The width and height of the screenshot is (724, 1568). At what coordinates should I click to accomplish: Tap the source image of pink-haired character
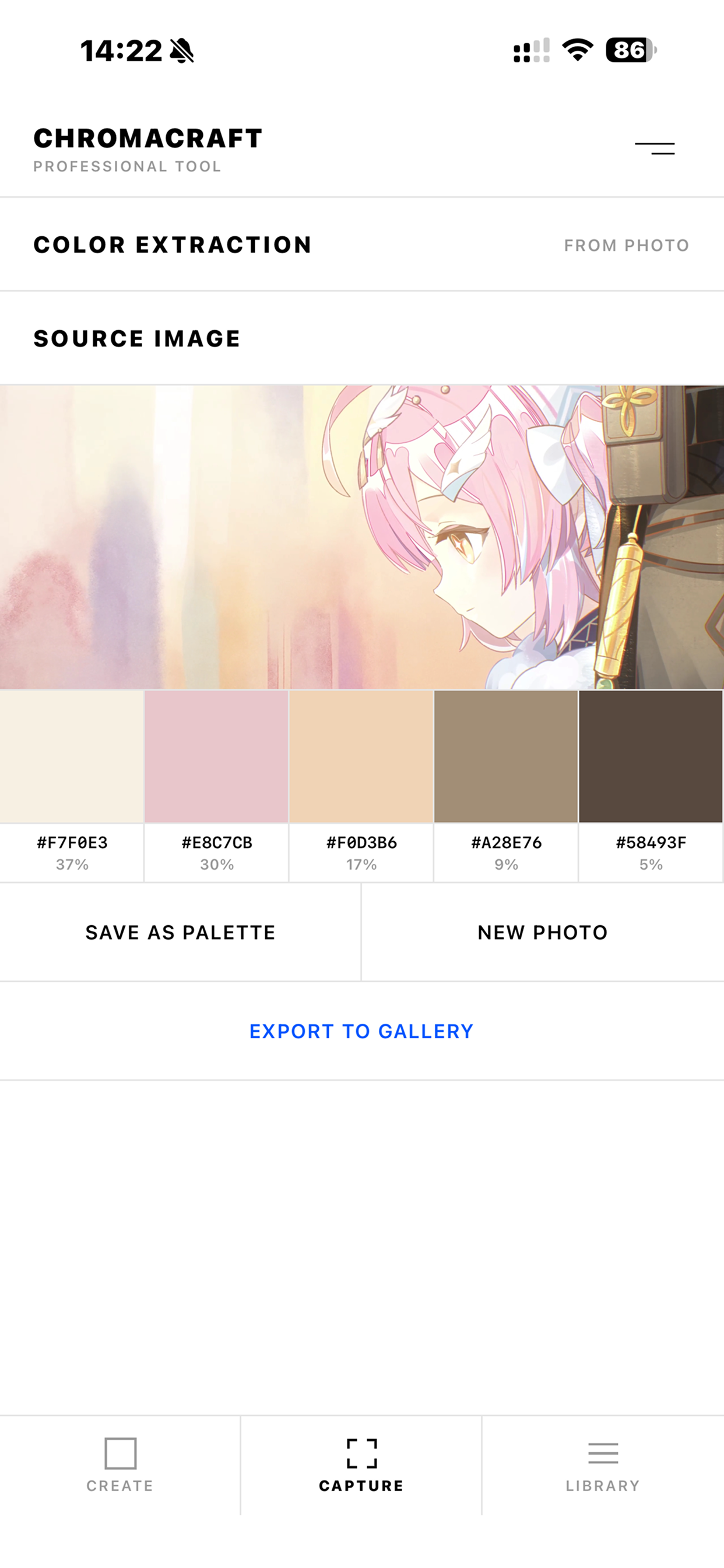pyautogui.click(x=362, y=537)
